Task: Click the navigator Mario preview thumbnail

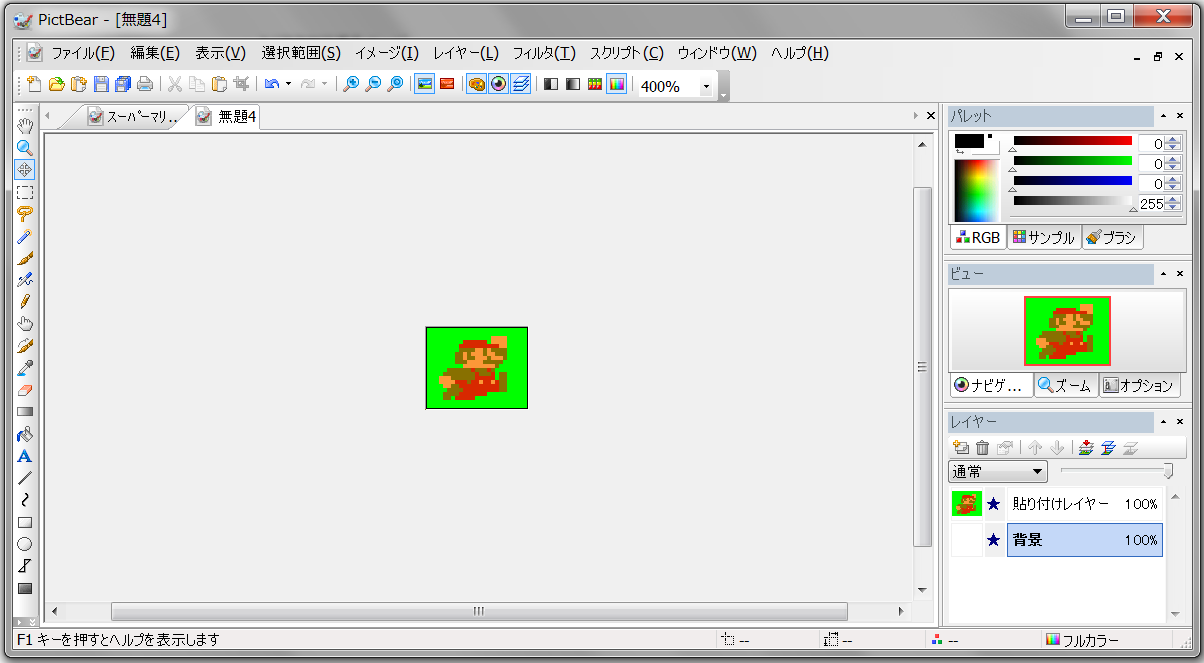Action: coord(1067,331)
